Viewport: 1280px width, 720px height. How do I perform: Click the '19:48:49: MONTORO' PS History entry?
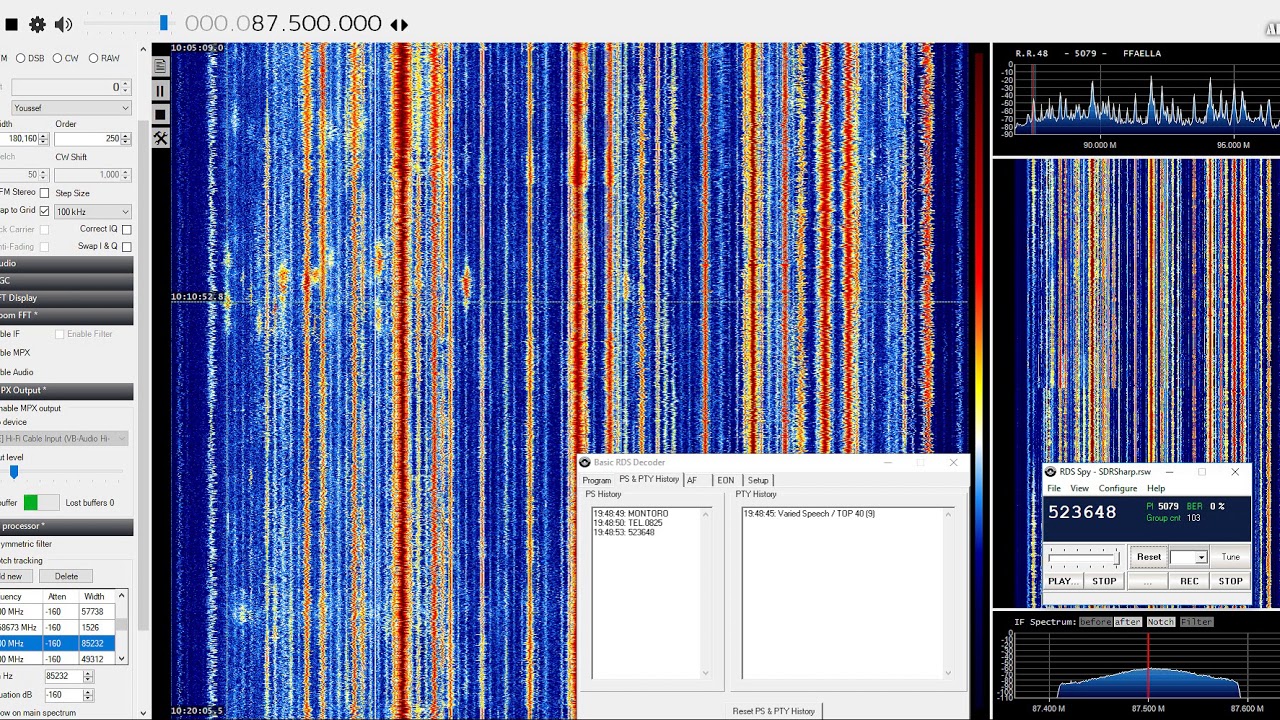click(630, 514)
